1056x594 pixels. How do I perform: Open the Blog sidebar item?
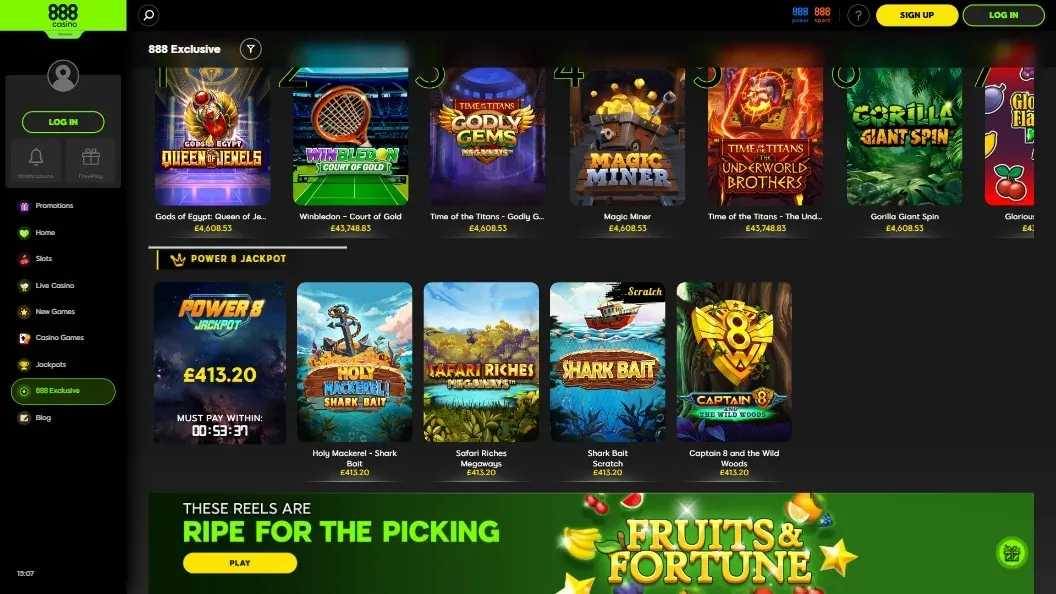[x=42, y=418]
